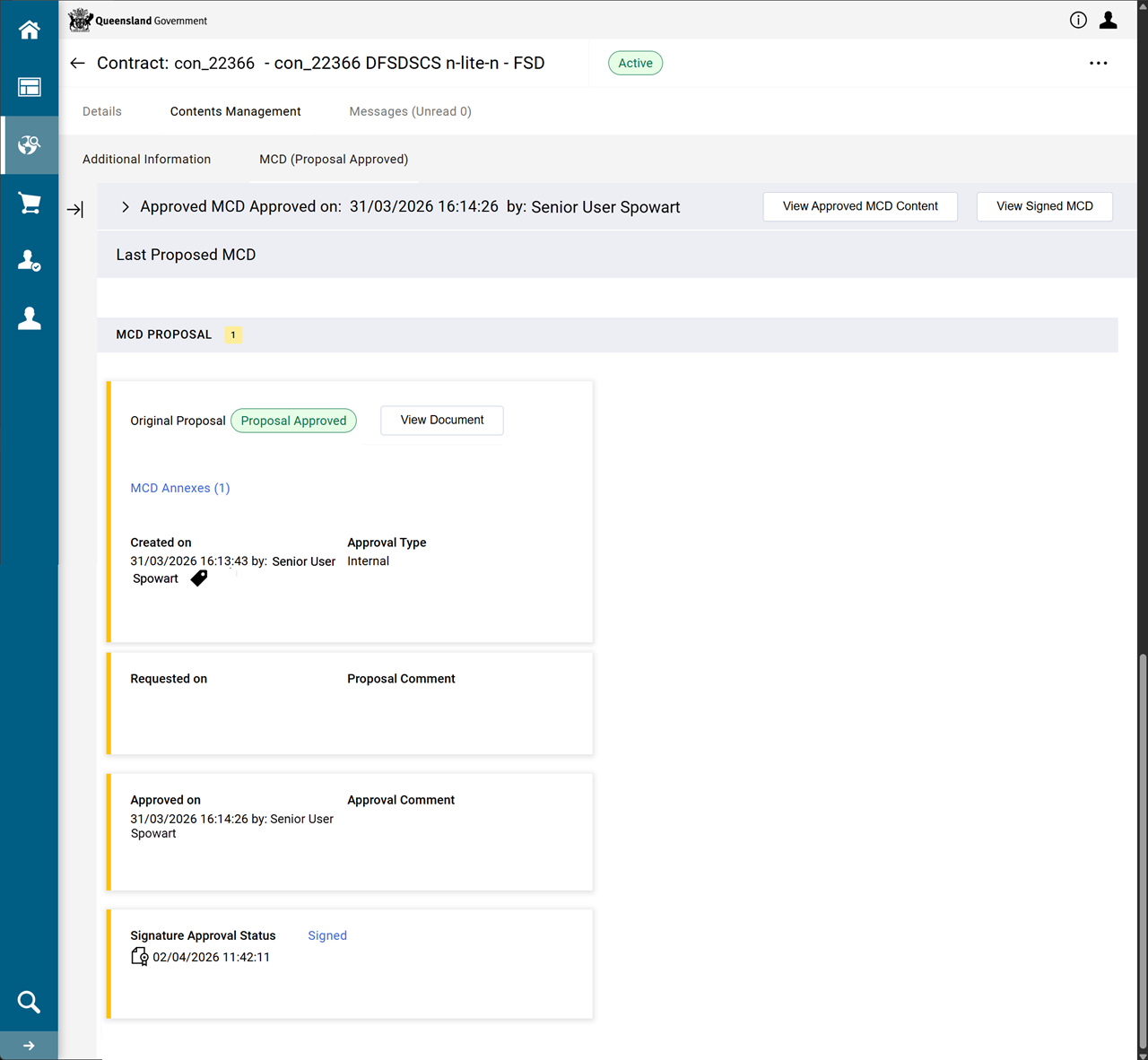Open the information icon in top bar
The image size is (1148, 1060).
pos(1078,21)
